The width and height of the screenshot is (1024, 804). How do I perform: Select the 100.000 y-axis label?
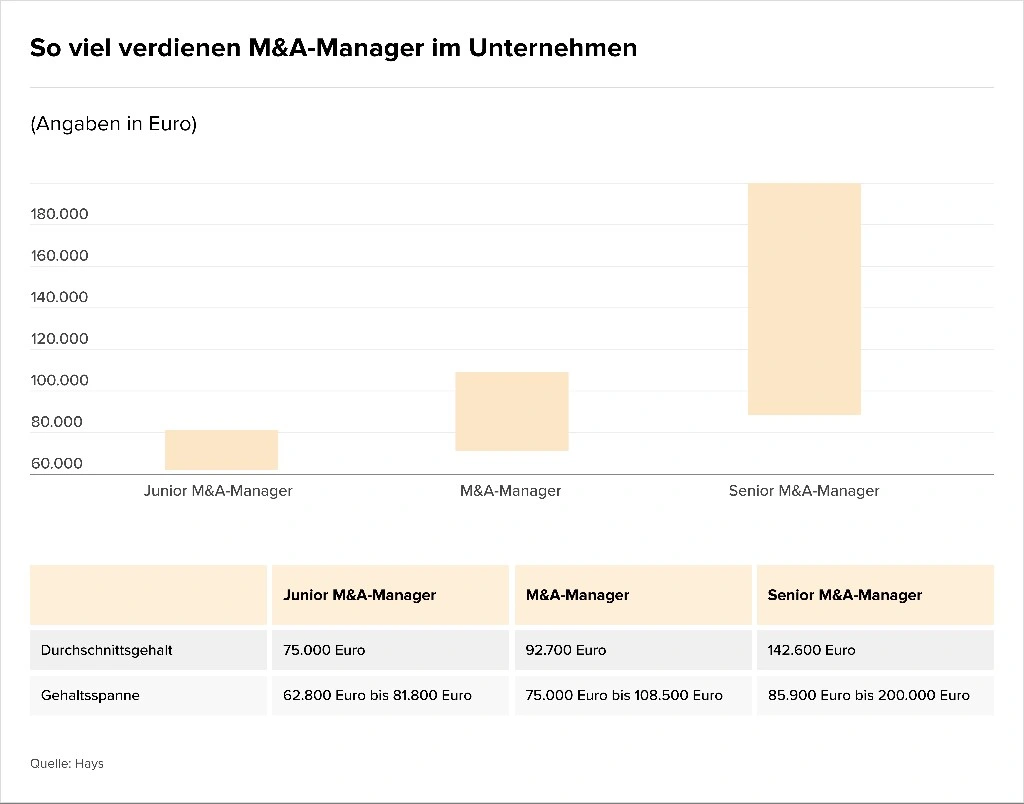(x=60, y=380)
